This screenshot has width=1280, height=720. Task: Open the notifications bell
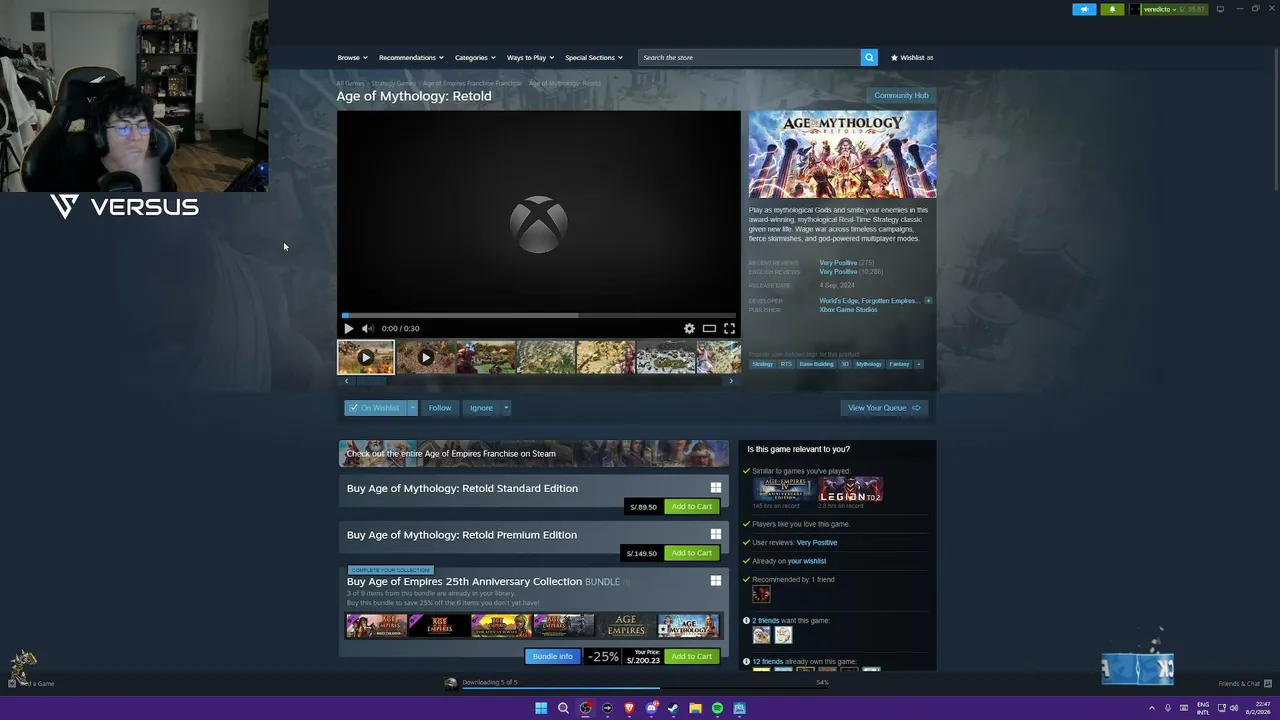coord(1112,9)
